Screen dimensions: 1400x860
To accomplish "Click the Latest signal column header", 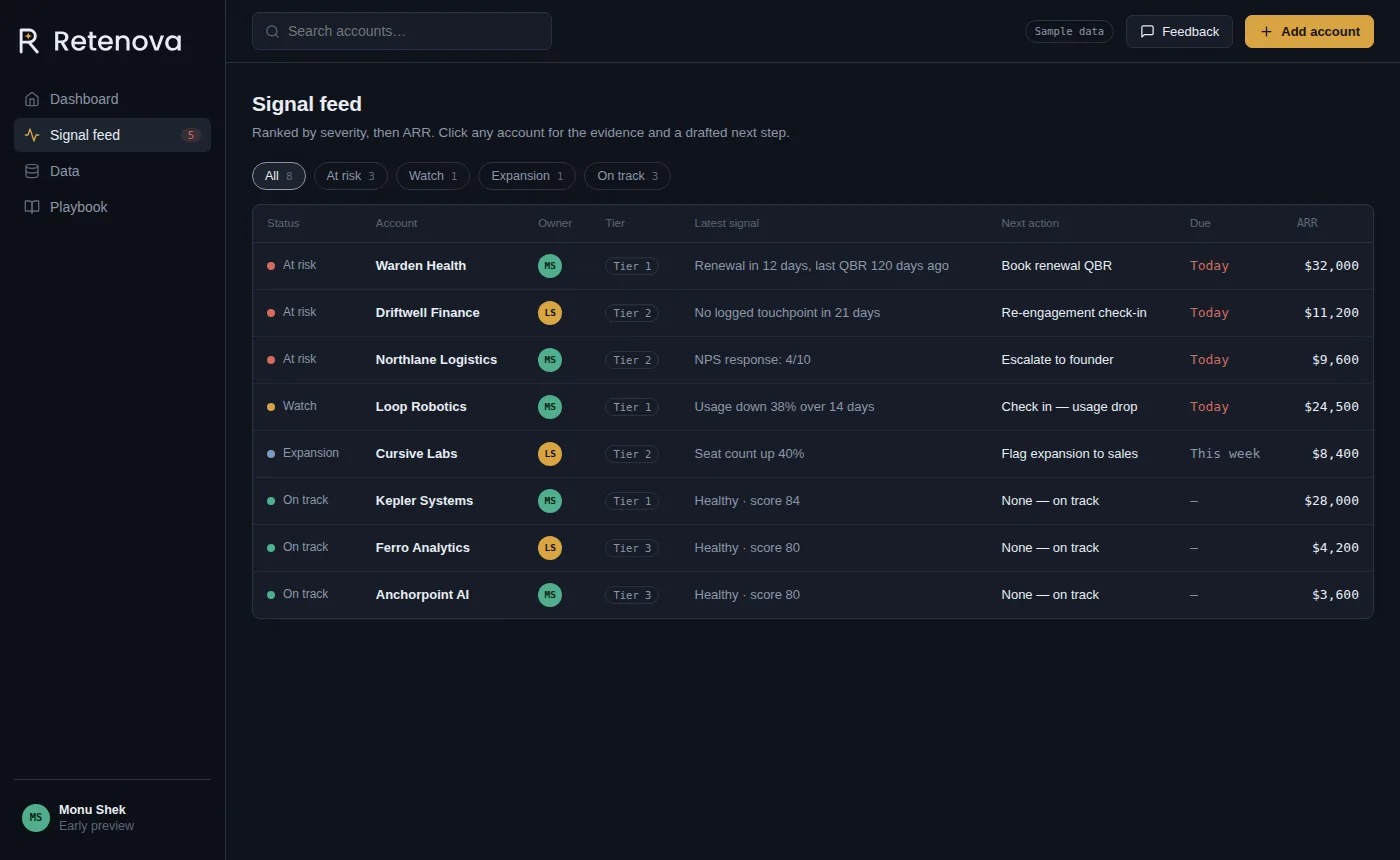I will [x=727, y=223].
